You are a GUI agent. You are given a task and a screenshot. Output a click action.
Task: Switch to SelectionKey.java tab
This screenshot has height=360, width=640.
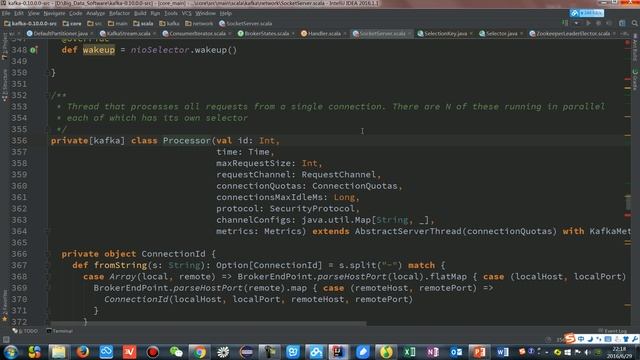click(x=445, y=33)
